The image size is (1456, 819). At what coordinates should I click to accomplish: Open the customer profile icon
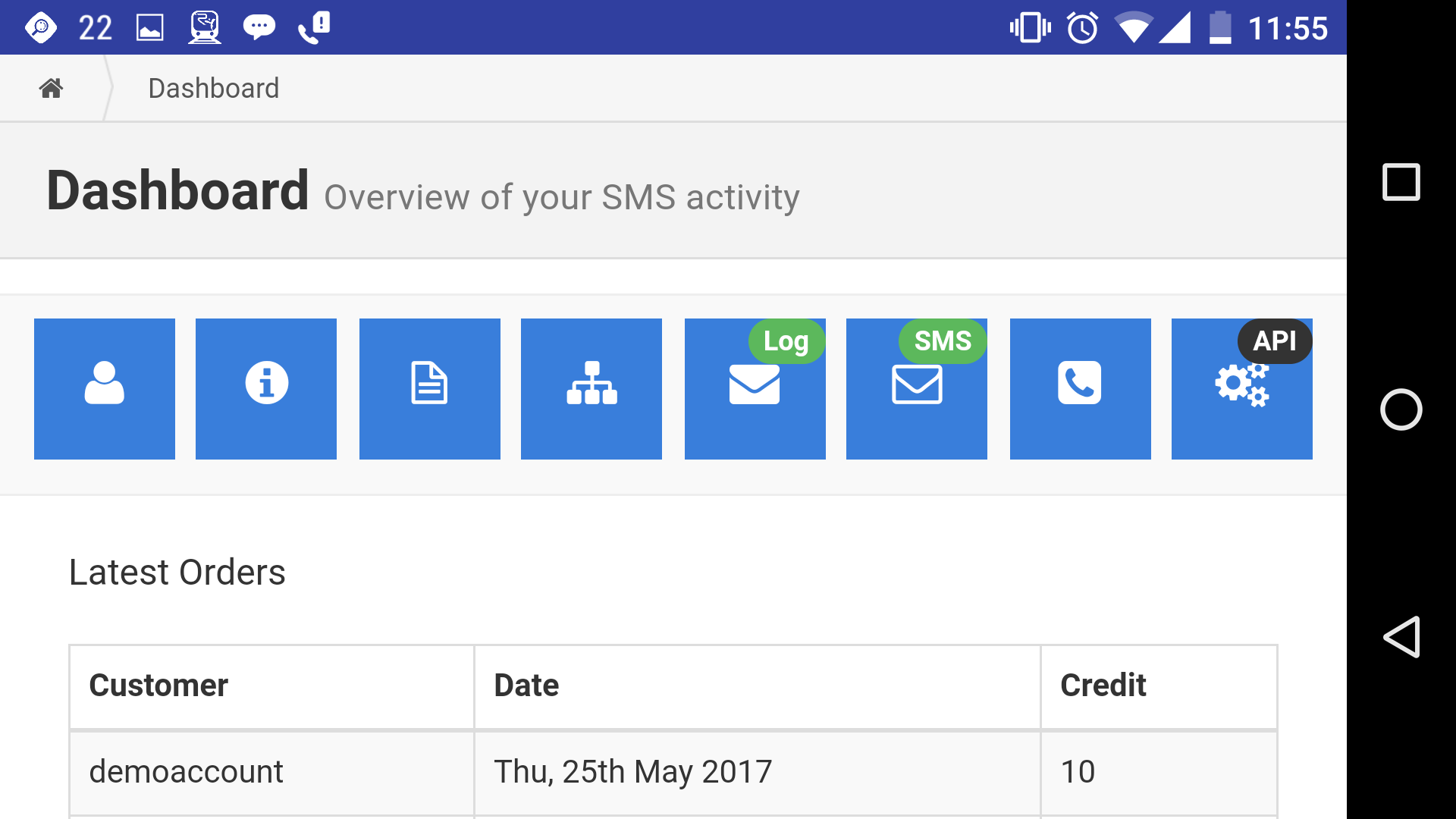coord(104,388)
